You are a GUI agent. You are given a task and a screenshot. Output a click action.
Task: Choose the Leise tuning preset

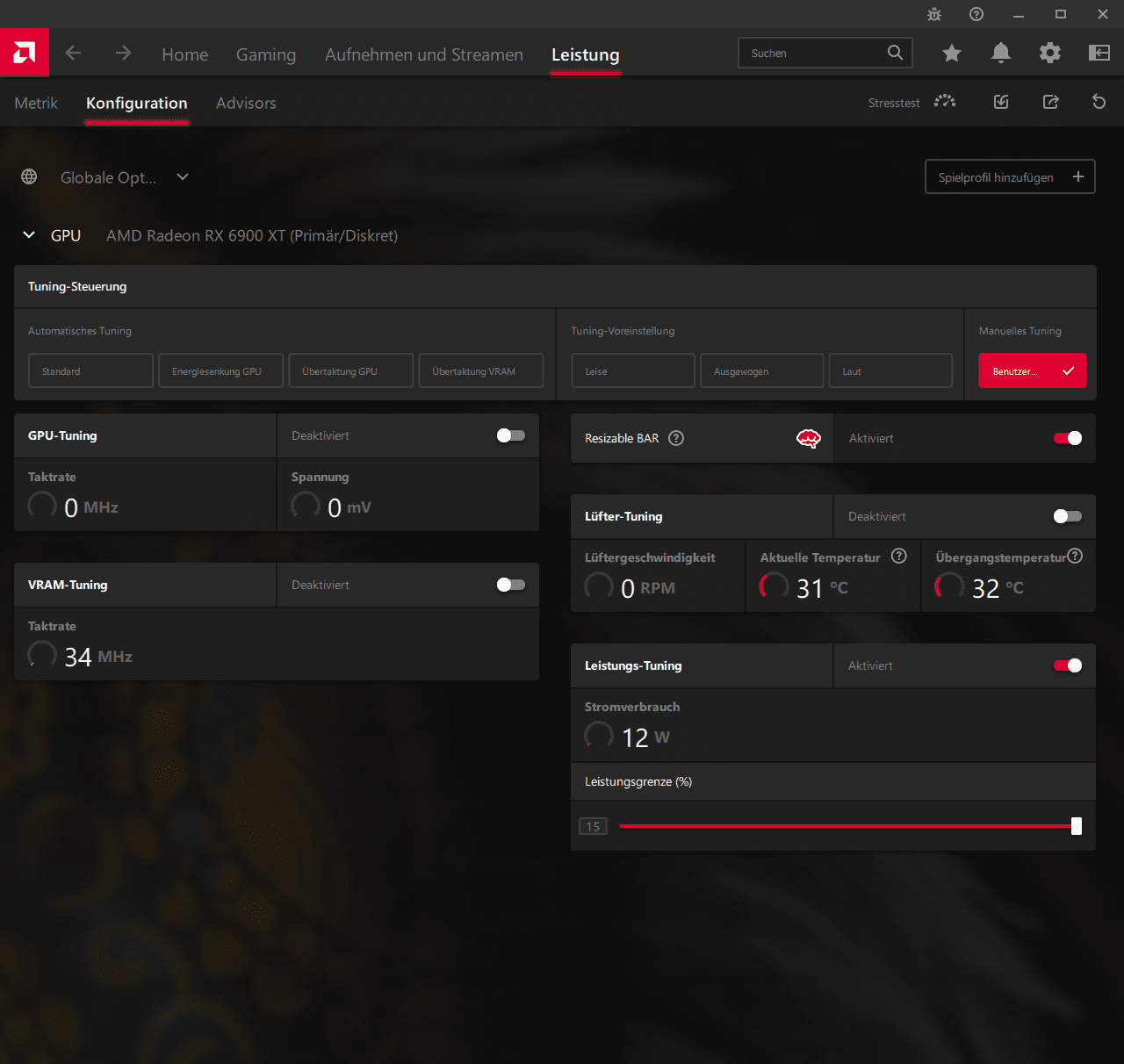(633, 370)
